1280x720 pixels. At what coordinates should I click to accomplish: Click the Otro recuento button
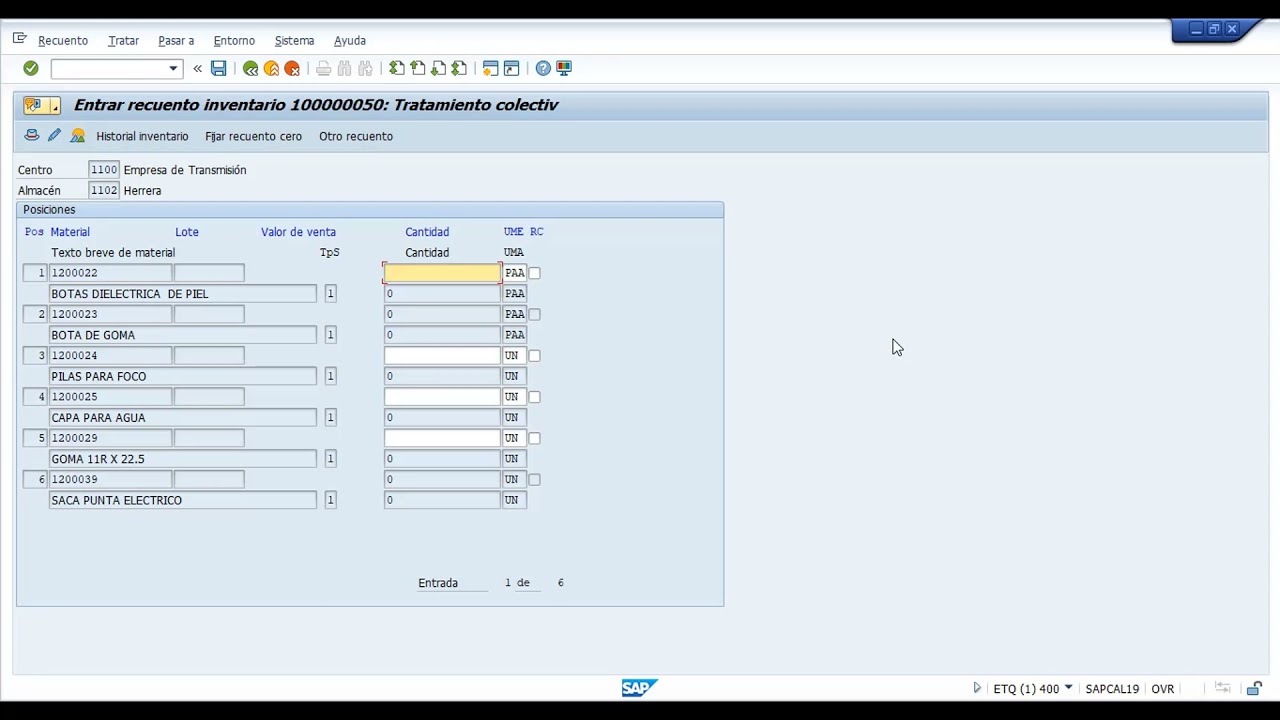click(356, 136)
